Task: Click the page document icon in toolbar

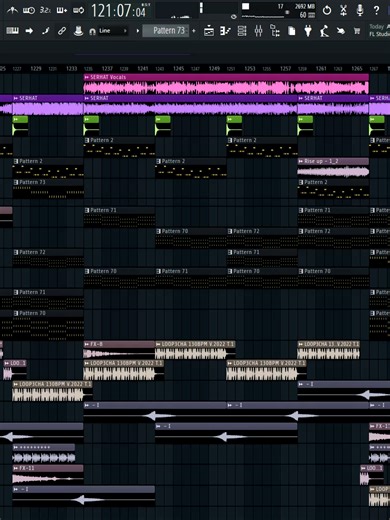Action: pos(292,31)
